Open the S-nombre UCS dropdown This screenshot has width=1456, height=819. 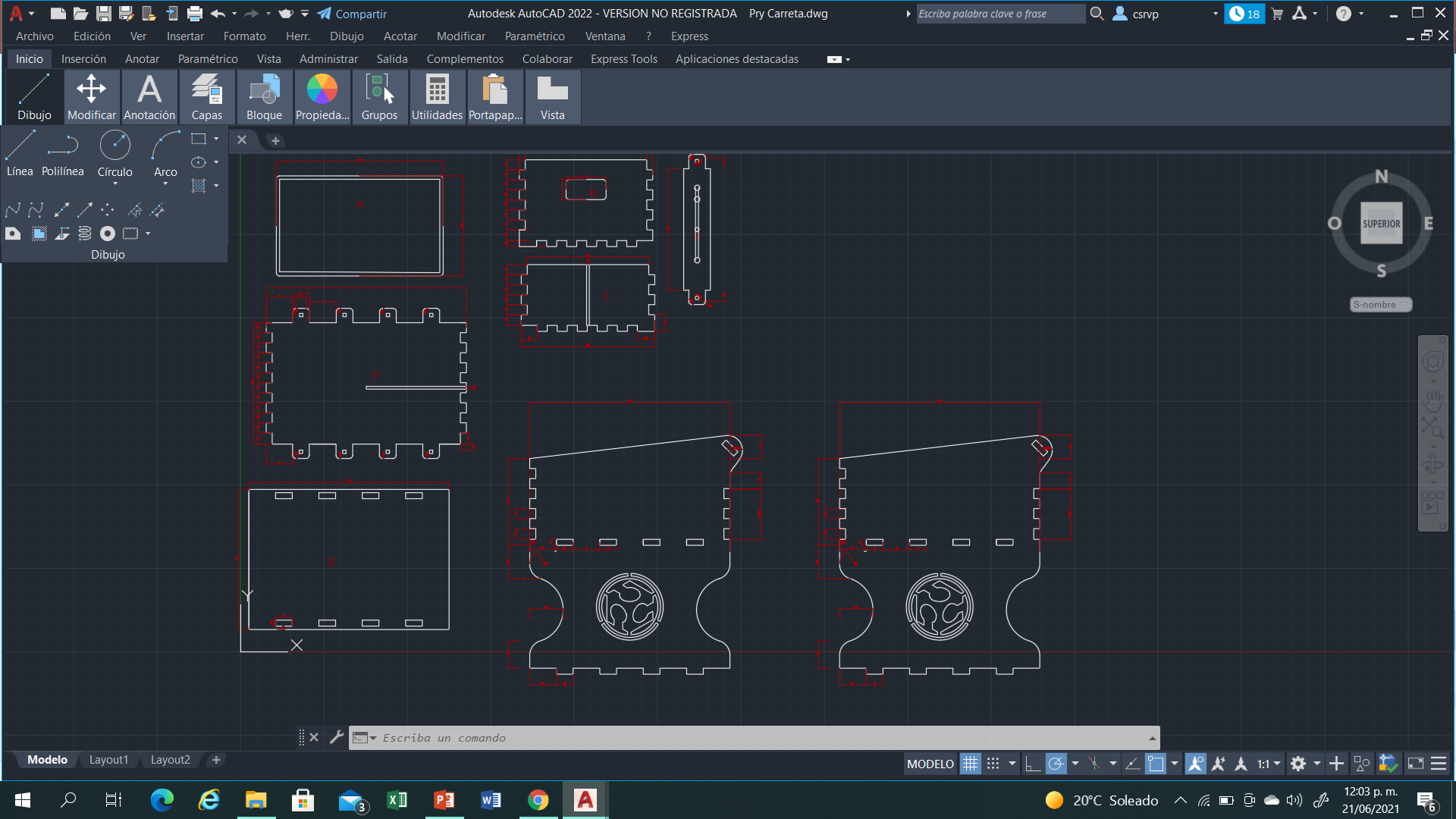(1380, 305)
